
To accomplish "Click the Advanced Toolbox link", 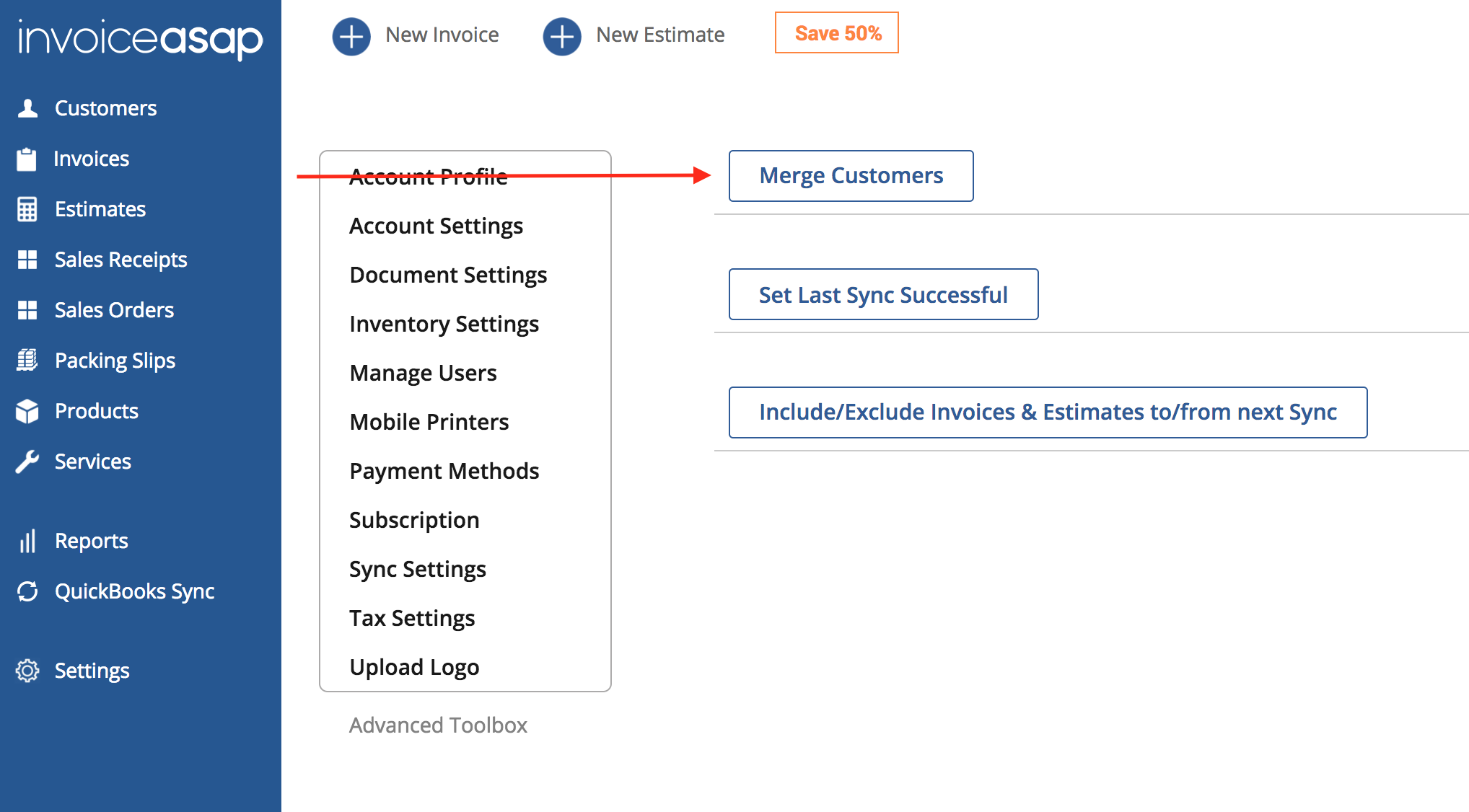I will click(438, 725).
